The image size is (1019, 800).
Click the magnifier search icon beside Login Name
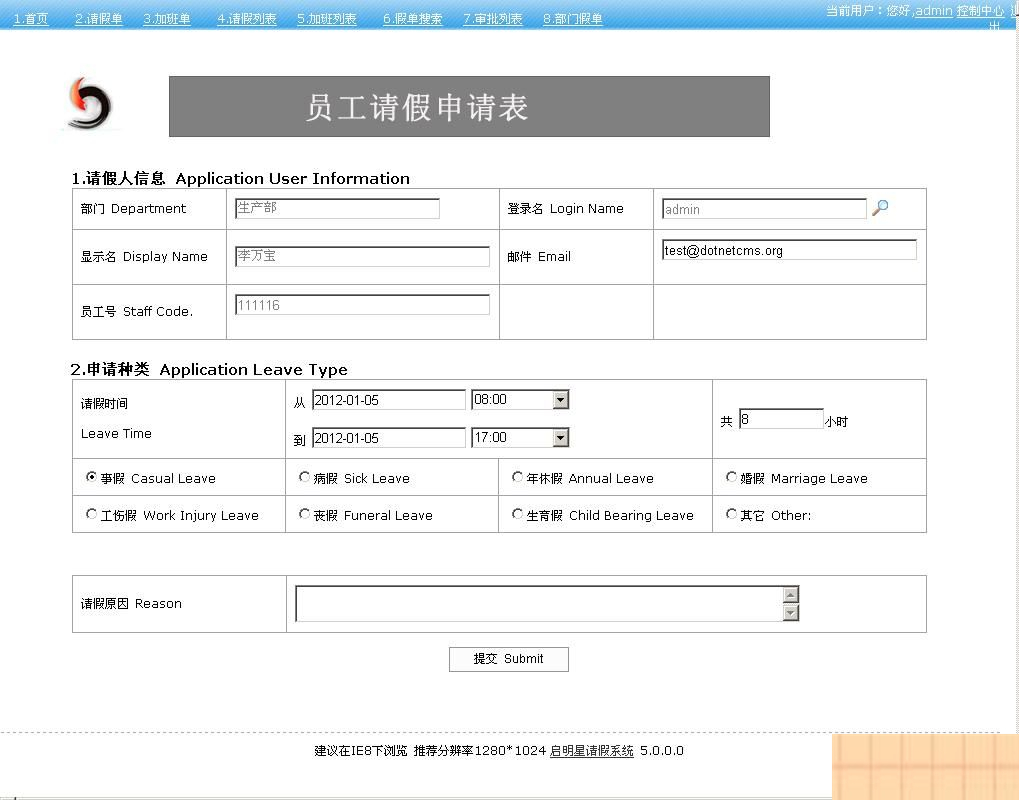[880, 208]
